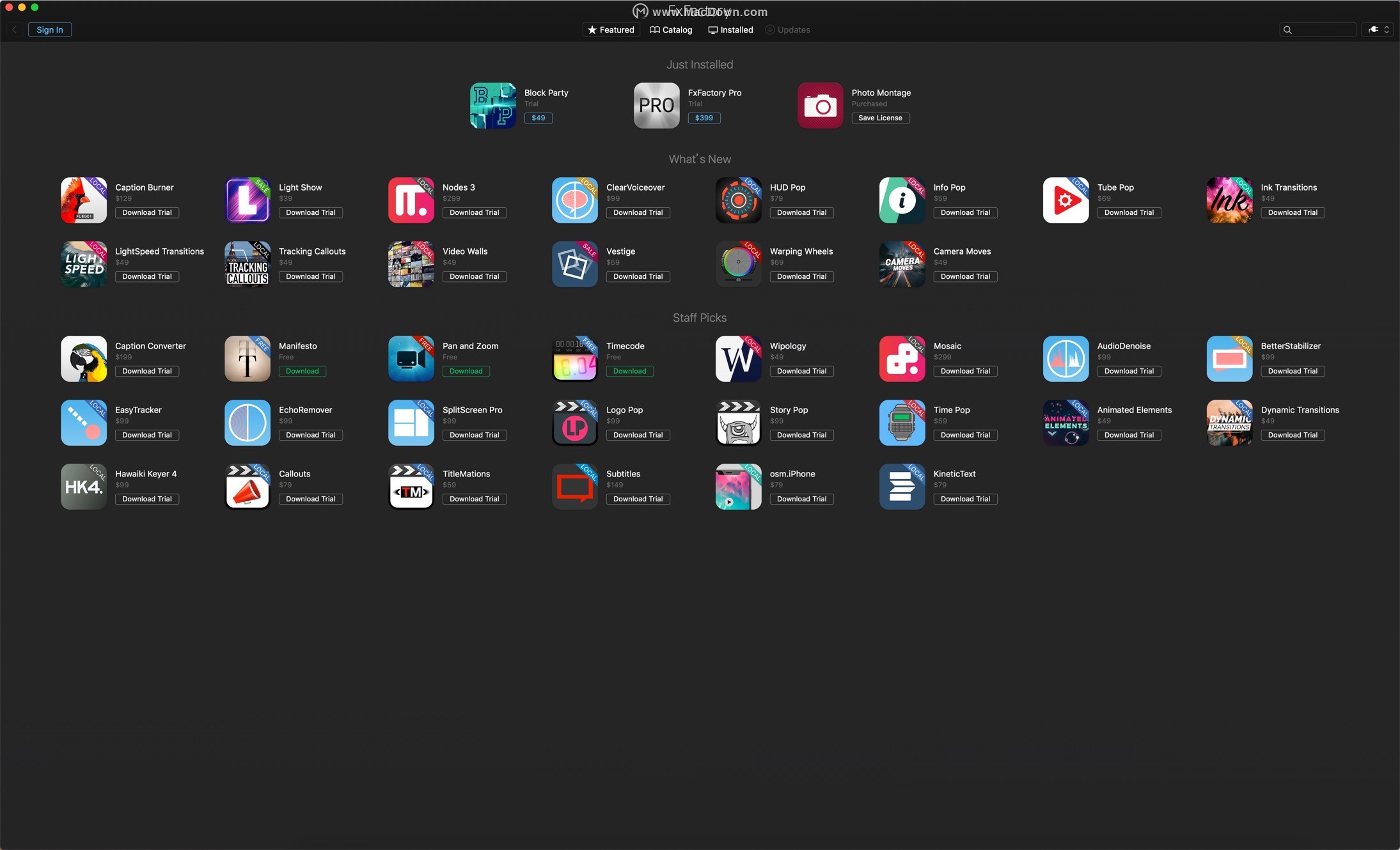Click the Nodes 3 app icon
Viewport: 1400px width, 850px height.
tap(411, 200)
